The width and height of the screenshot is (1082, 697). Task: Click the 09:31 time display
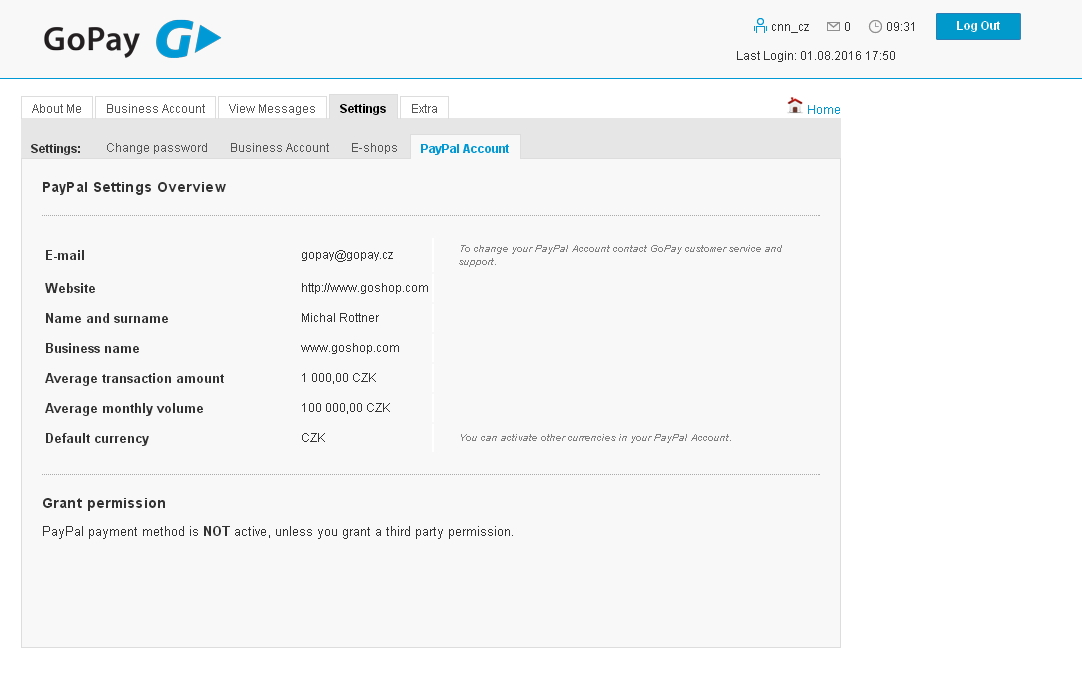(x=901, y=27)
